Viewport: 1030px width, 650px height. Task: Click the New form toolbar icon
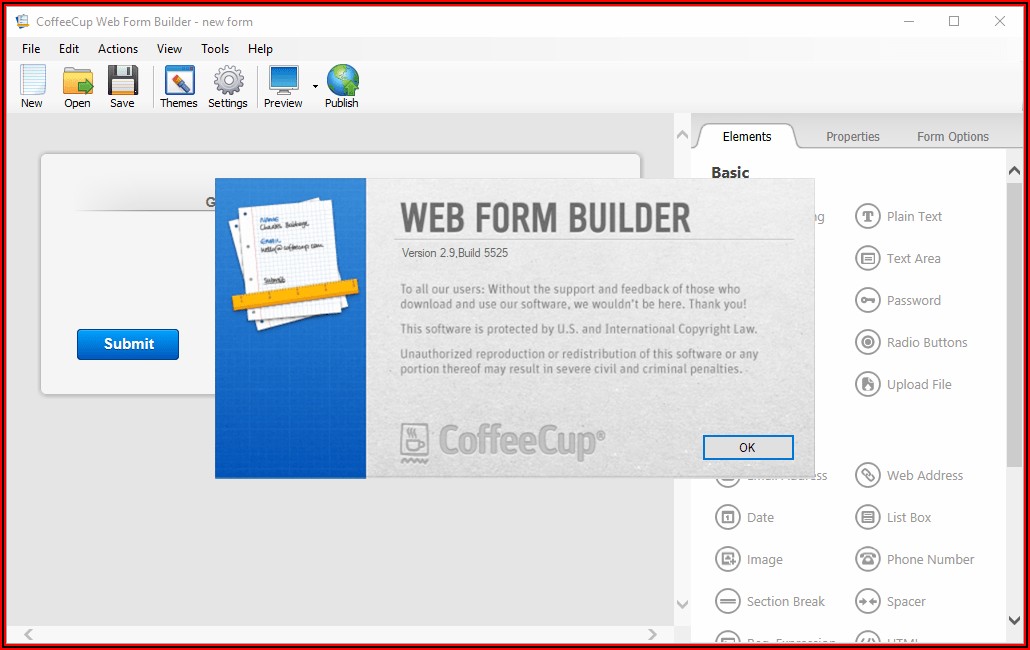click(32, 86)
